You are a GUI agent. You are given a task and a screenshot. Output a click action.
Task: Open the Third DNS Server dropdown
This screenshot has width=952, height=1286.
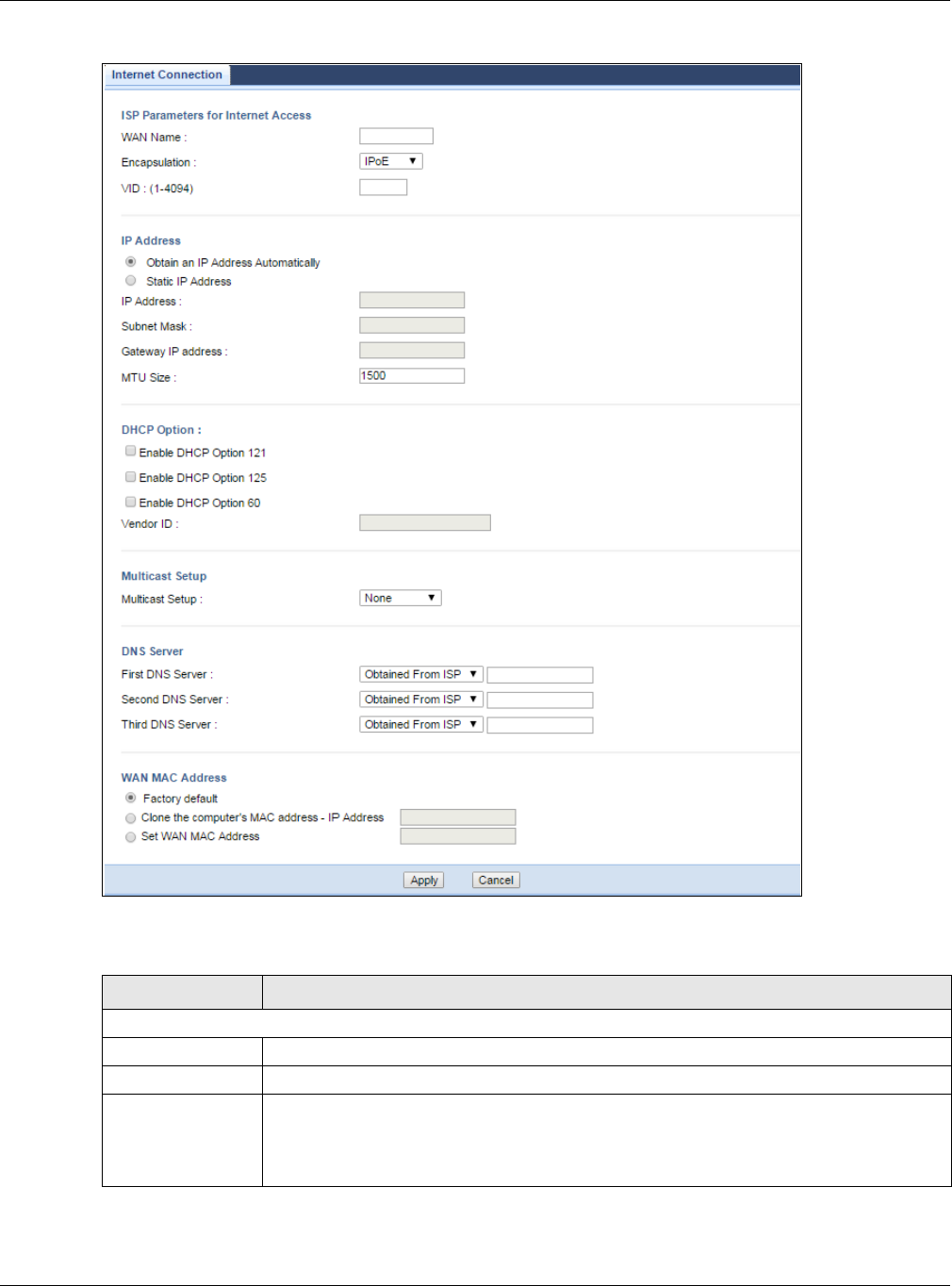tap(421, 724)
